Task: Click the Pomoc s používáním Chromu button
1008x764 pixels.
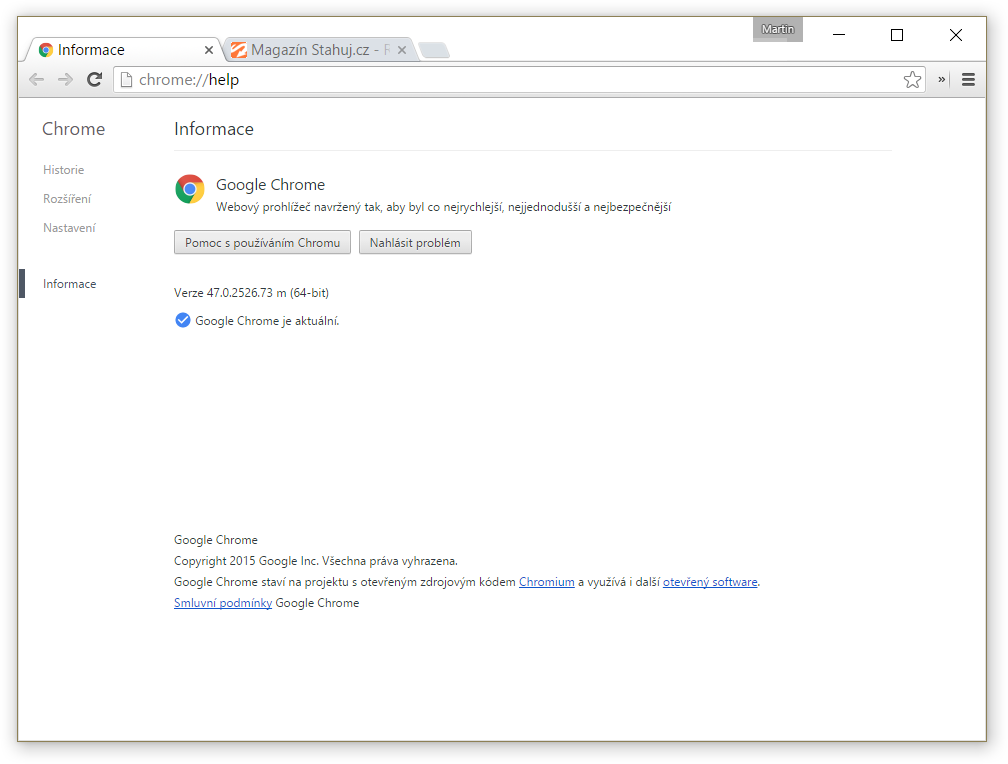Action: click(x=262, y=242)
